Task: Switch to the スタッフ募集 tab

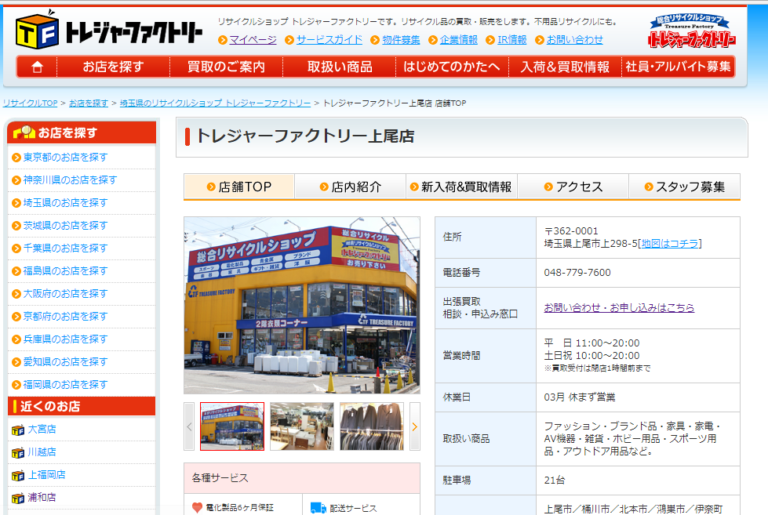Action: 684,187
